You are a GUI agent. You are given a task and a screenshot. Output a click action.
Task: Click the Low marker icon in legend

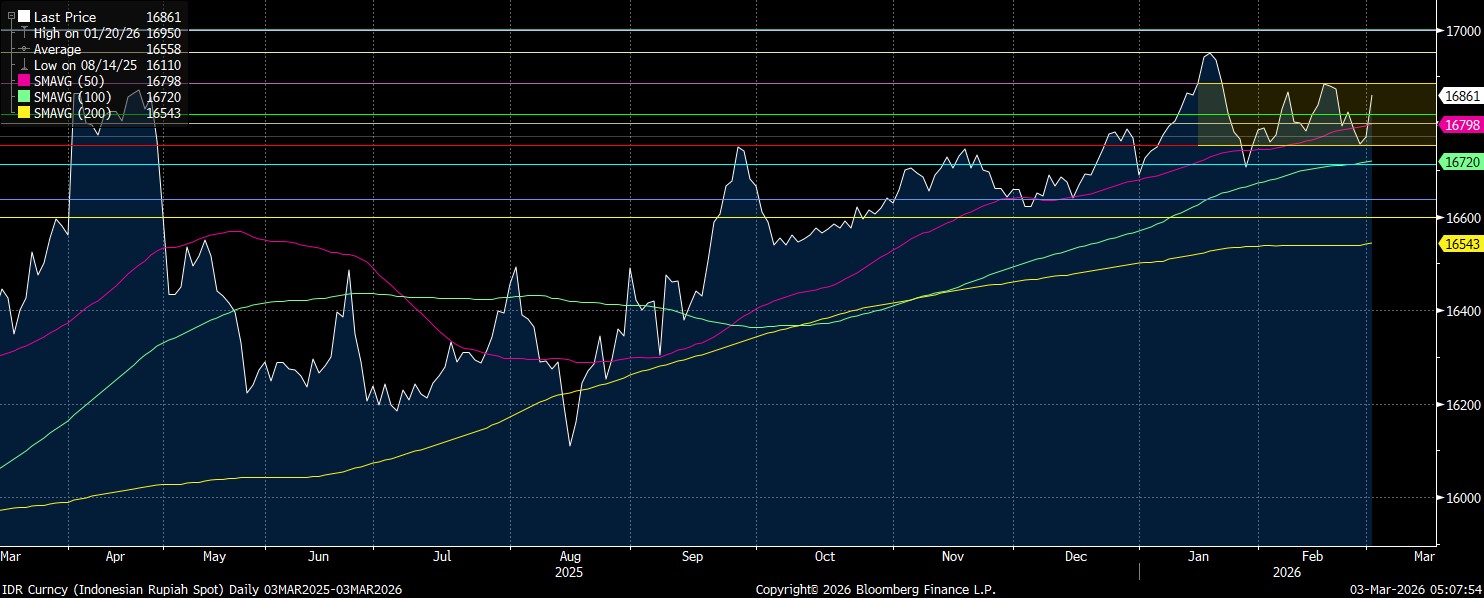pyautogui.click(x=24, y=65)
